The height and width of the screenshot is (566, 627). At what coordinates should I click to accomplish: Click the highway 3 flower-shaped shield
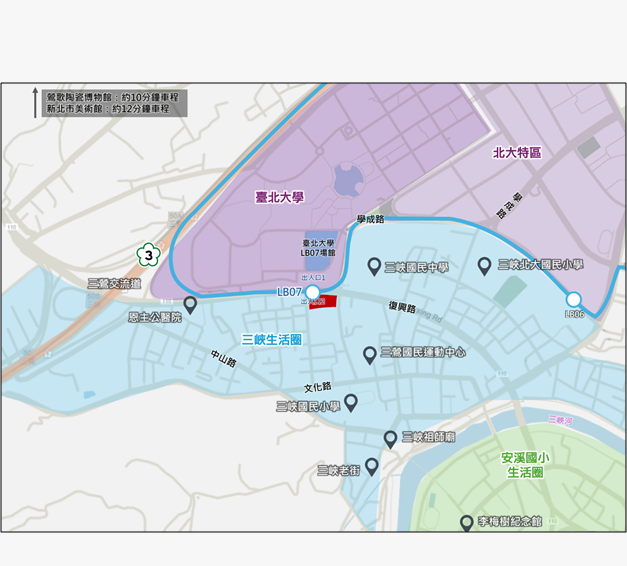tap(149, 255)
